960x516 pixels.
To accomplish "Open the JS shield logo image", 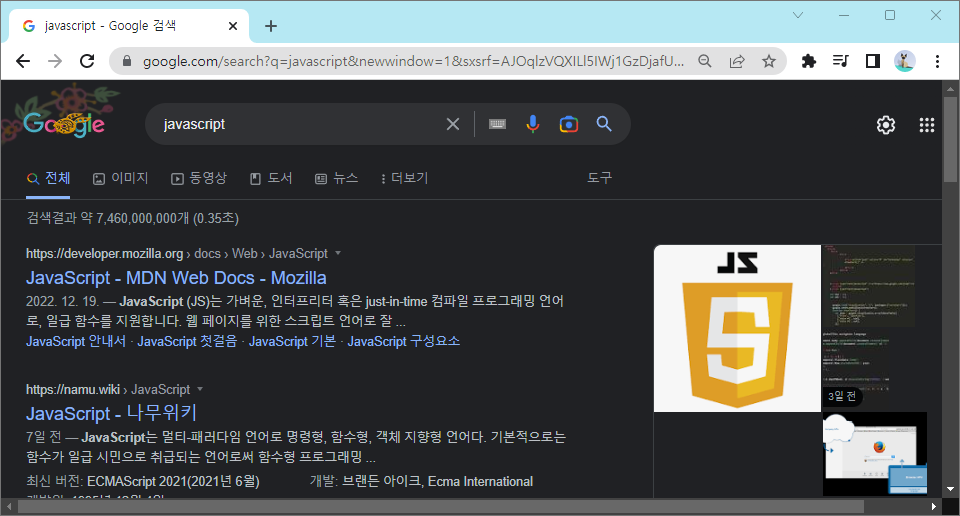I will [x=737, y=329].
